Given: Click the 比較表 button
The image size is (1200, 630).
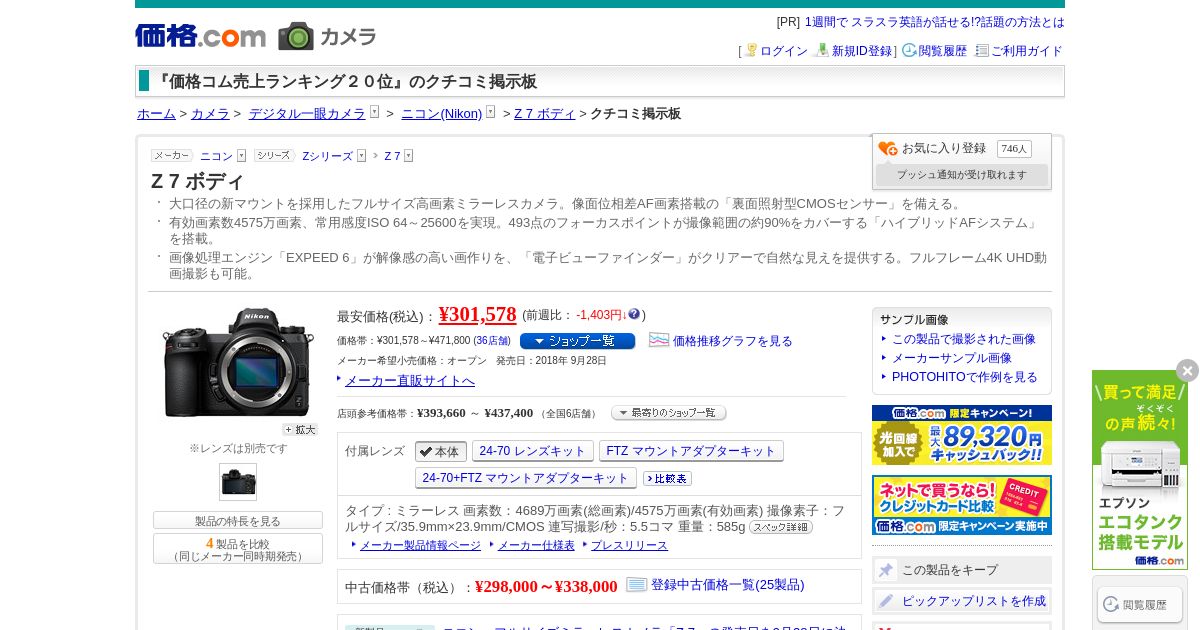Looking at the screenshot, I should click(667, 479).
